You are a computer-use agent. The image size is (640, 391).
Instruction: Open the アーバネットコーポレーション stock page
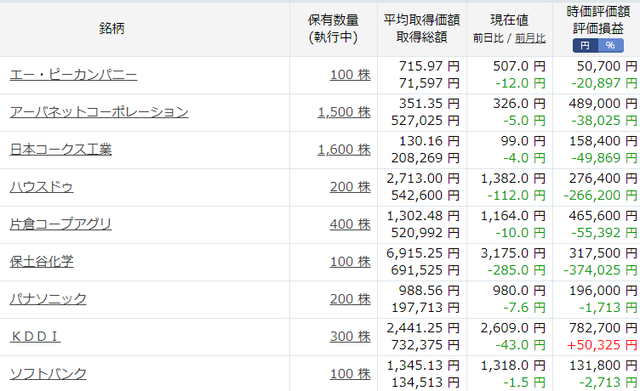click(x=99, y=112)
